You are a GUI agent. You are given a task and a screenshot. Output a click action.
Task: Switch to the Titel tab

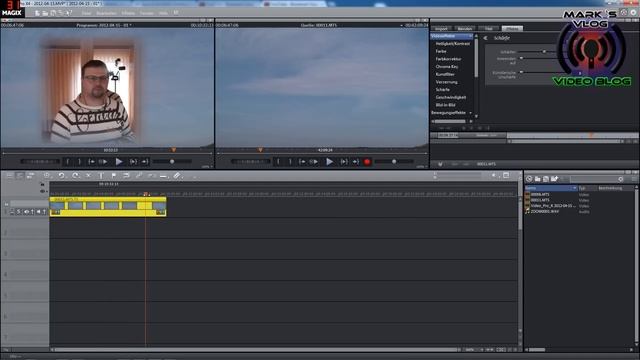click(489, 29)
